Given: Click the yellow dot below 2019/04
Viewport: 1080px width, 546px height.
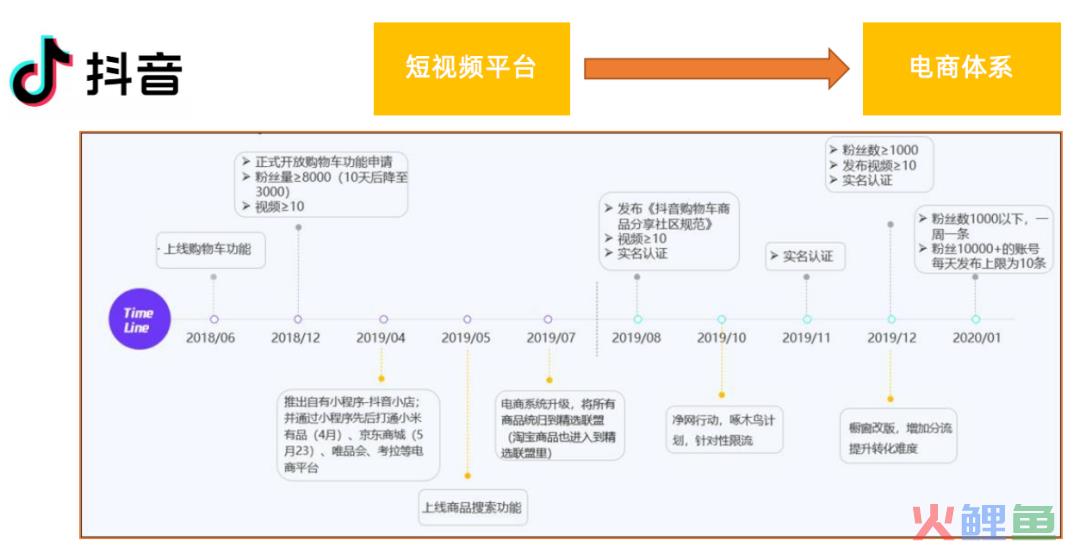Looking at the screenshot, I should tap(382, 379).
